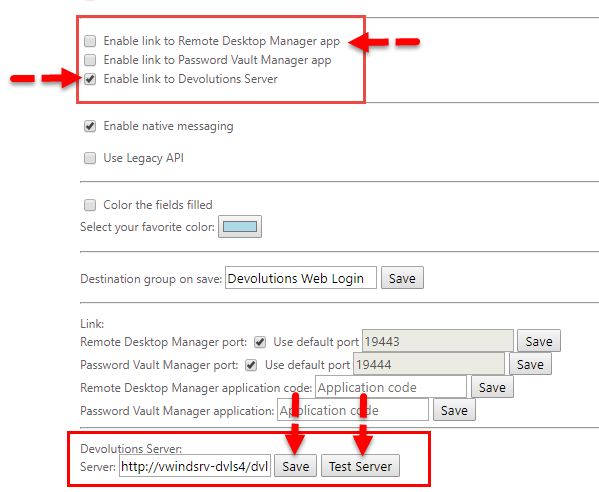The width and height of the screenshot is (599, 492).
Task: Enable link to Remote Desktop Manager app
Action: (90, 40)
